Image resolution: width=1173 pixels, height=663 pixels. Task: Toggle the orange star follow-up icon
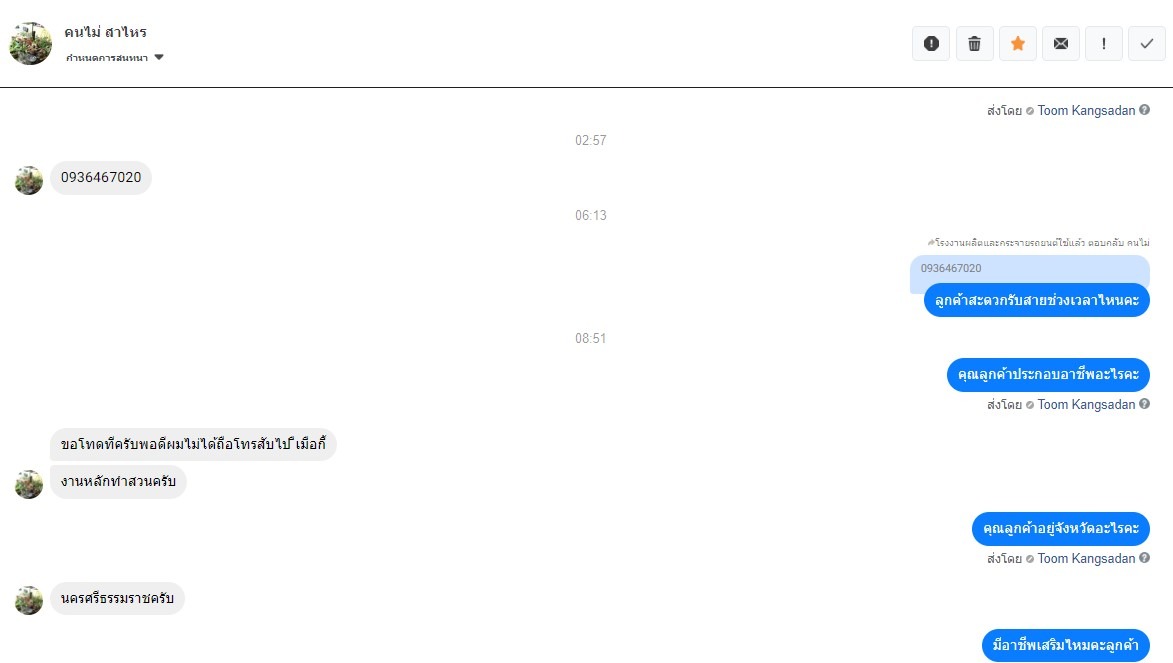pos(1017,43)
